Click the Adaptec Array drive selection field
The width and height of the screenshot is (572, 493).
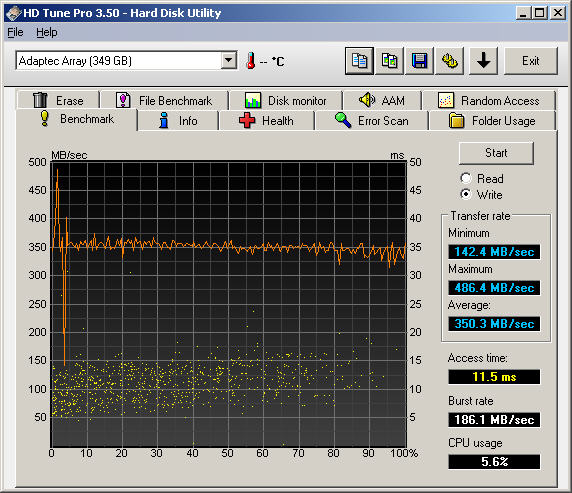[x=126, y=61]
